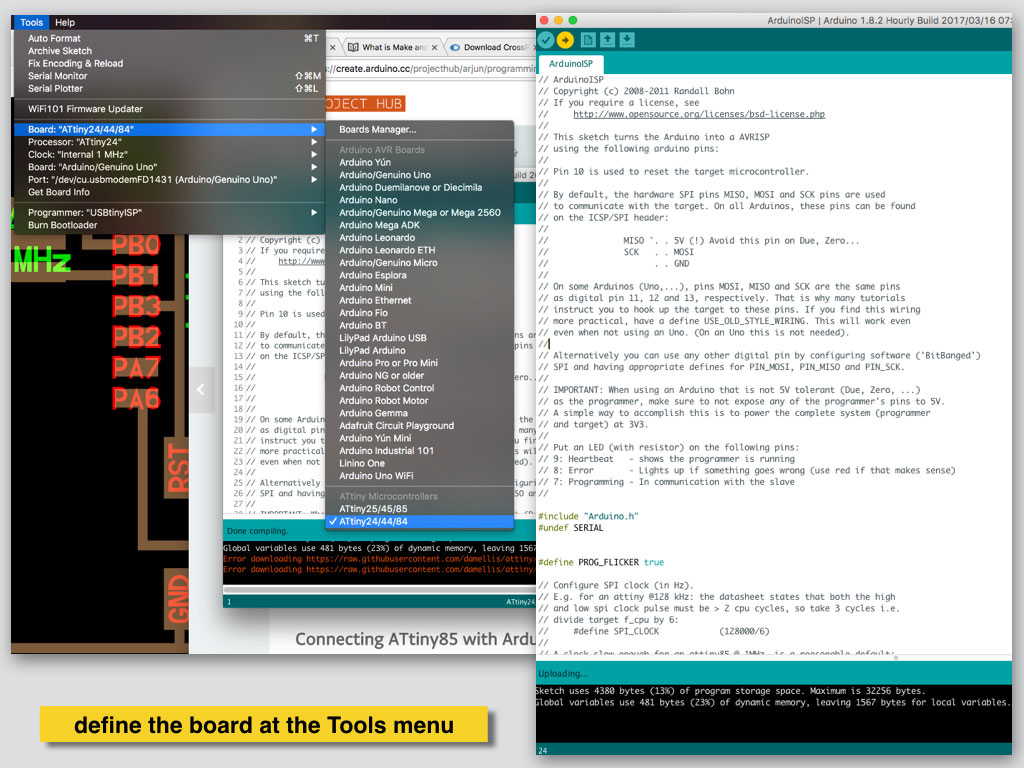Open the Tools menu
Viewport: 1024px width, 768px height.
(31, 22)
